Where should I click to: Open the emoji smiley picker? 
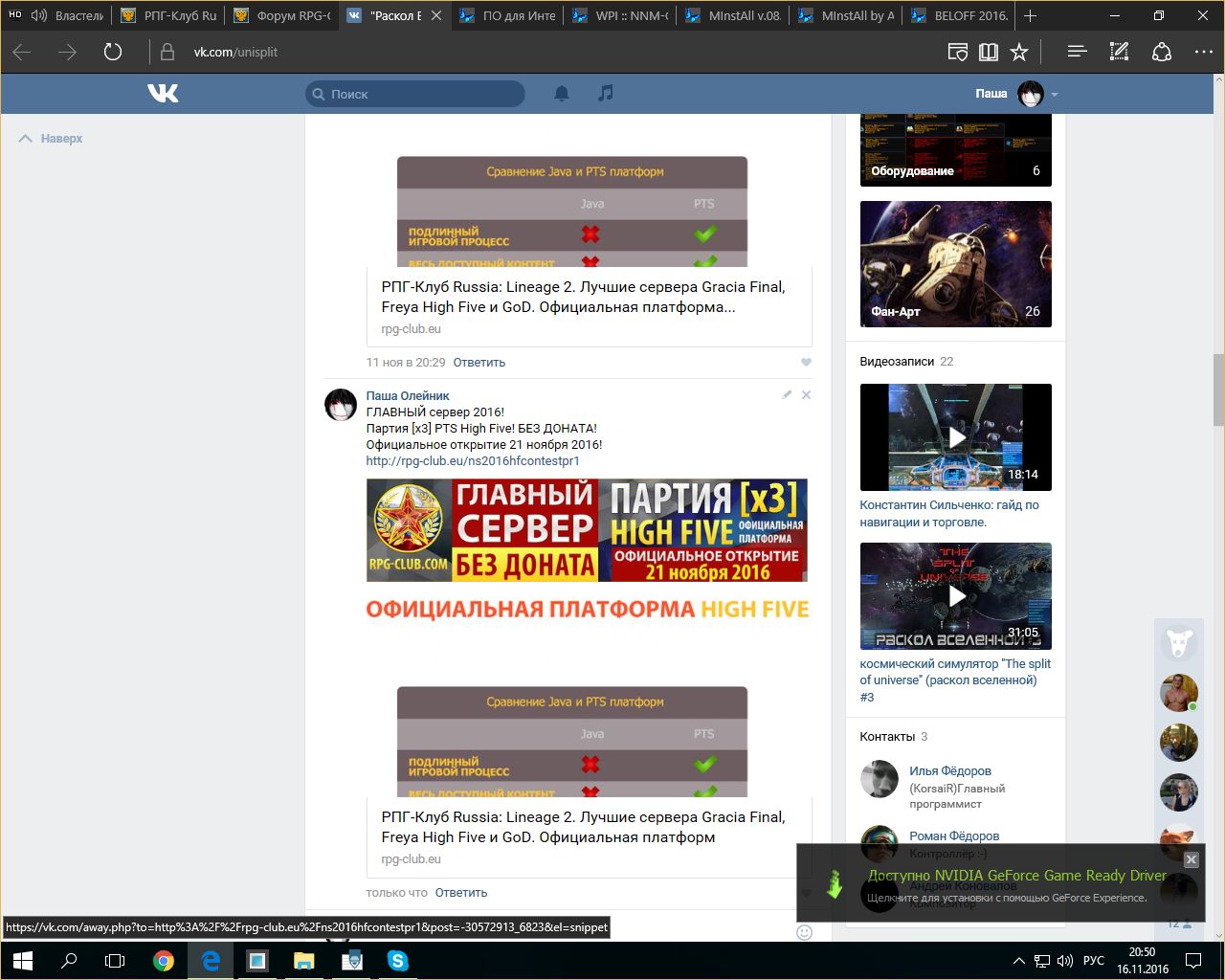(x=804, y=932)
